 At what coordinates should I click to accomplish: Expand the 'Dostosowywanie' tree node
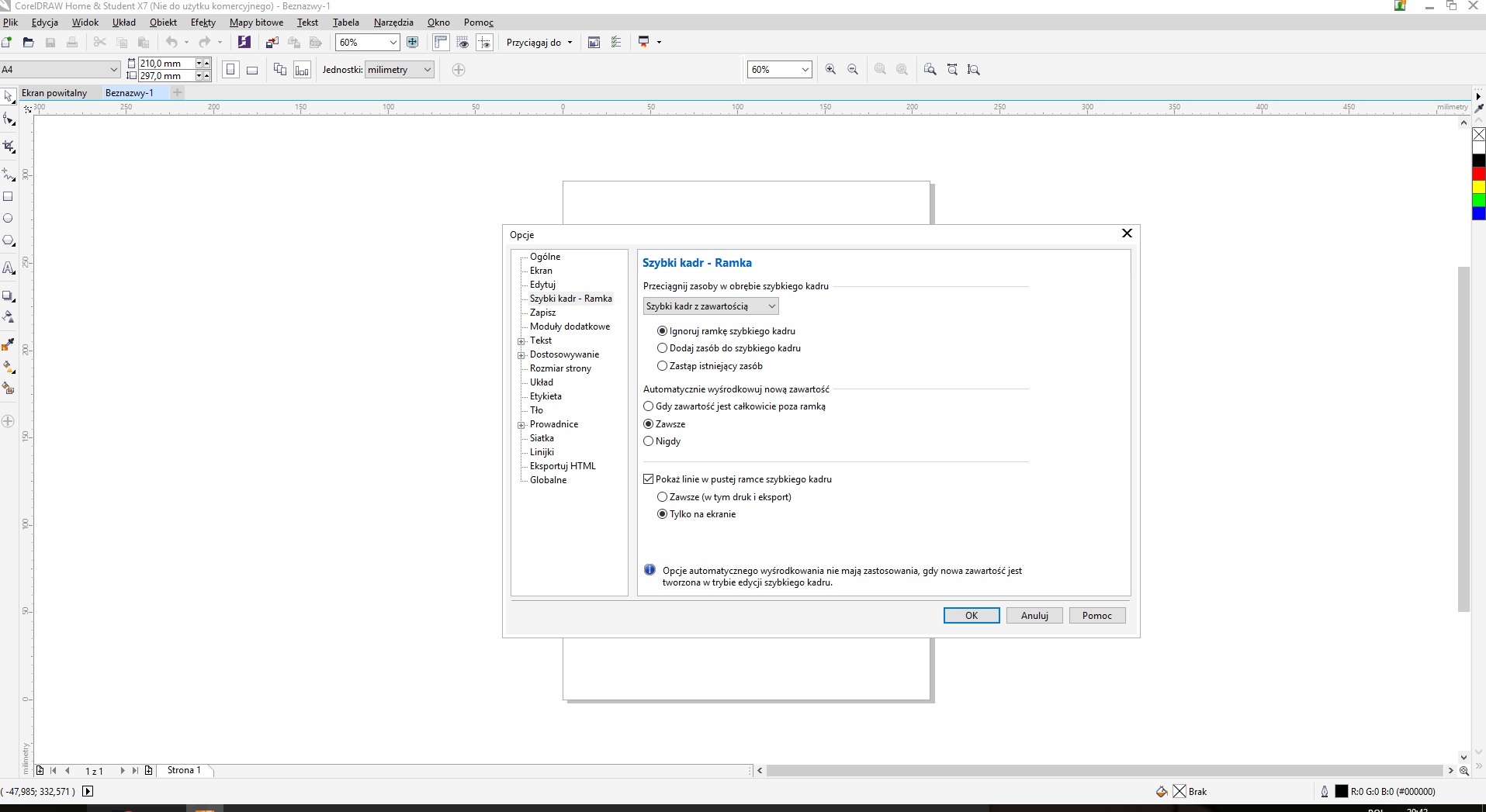[x=521, y=355]
